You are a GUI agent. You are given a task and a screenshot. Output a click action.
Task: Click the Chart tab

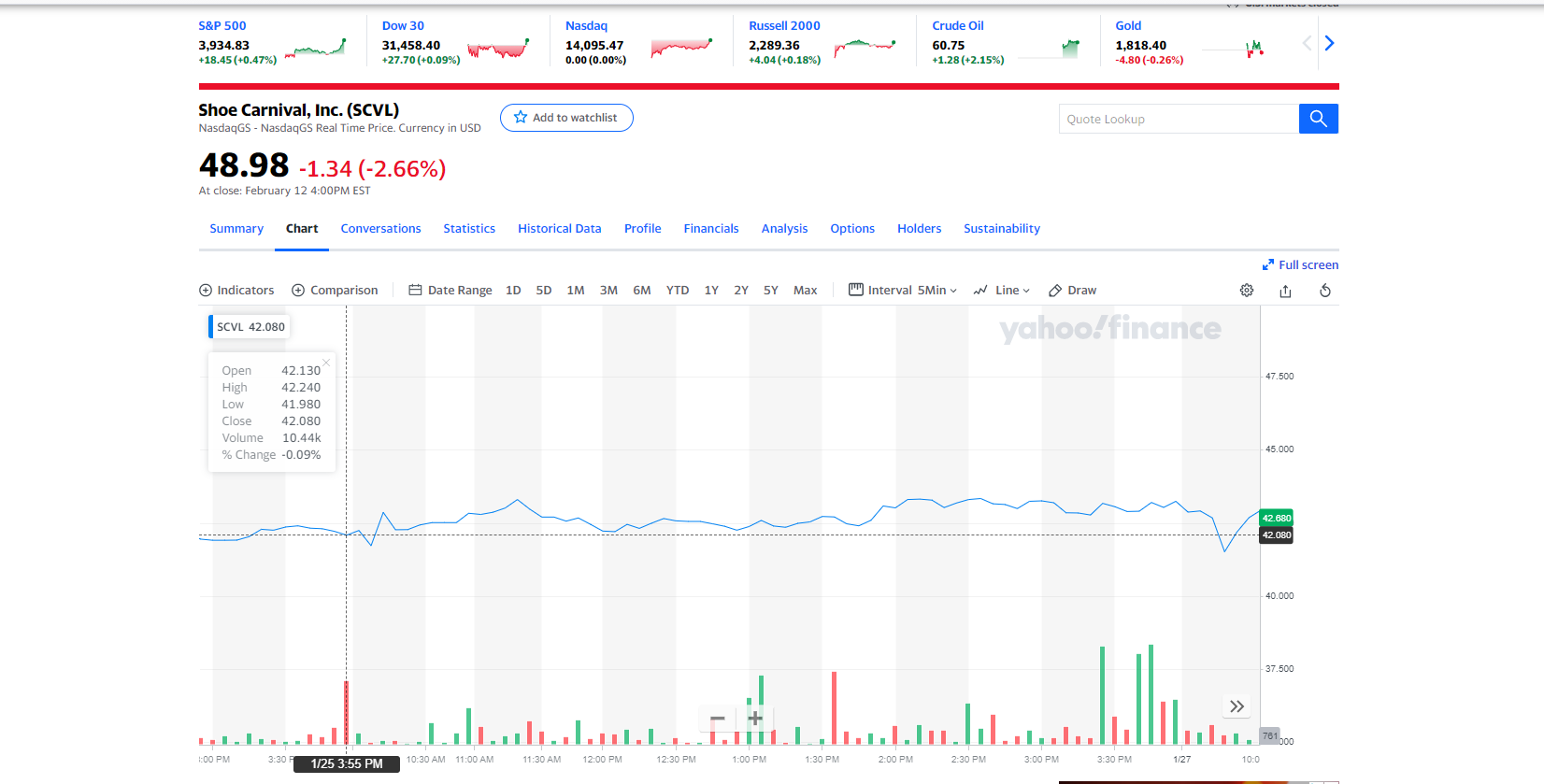pos(302,229)
